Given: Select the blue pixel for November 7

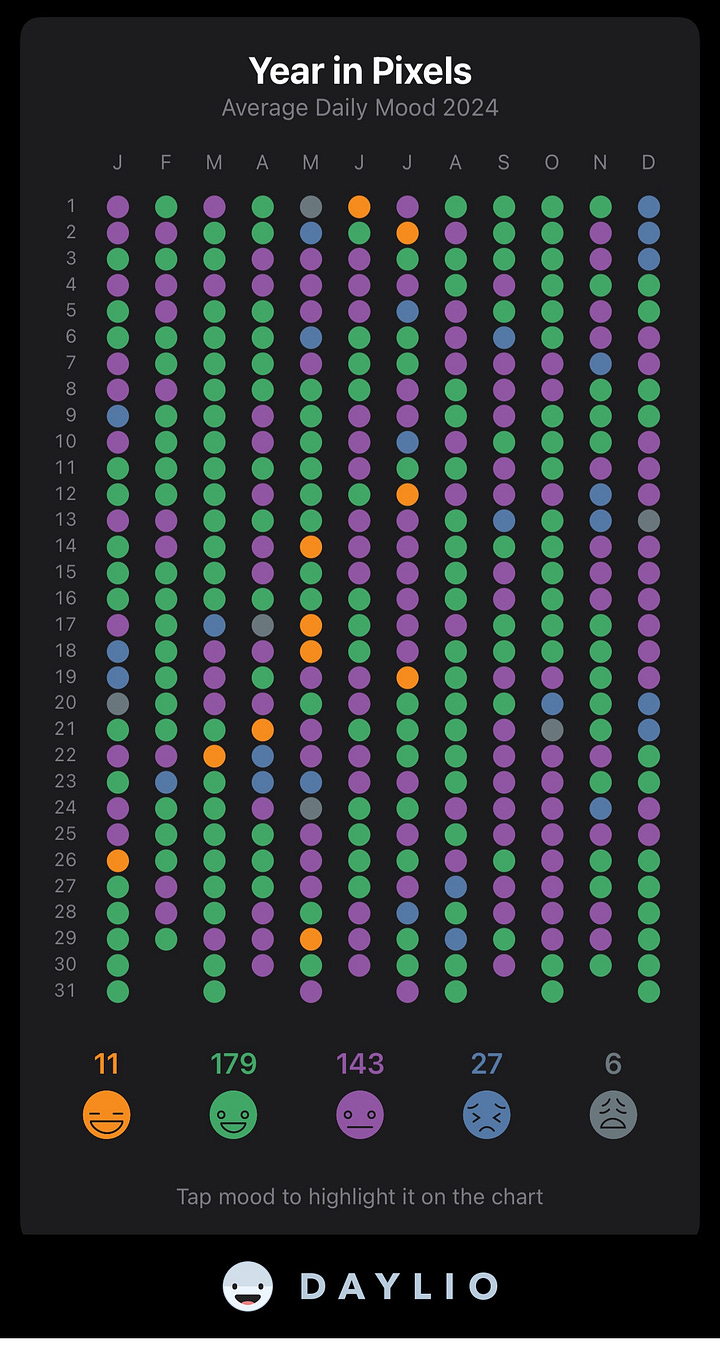Looking at the screenshot, I should click(x=600, y=364).
